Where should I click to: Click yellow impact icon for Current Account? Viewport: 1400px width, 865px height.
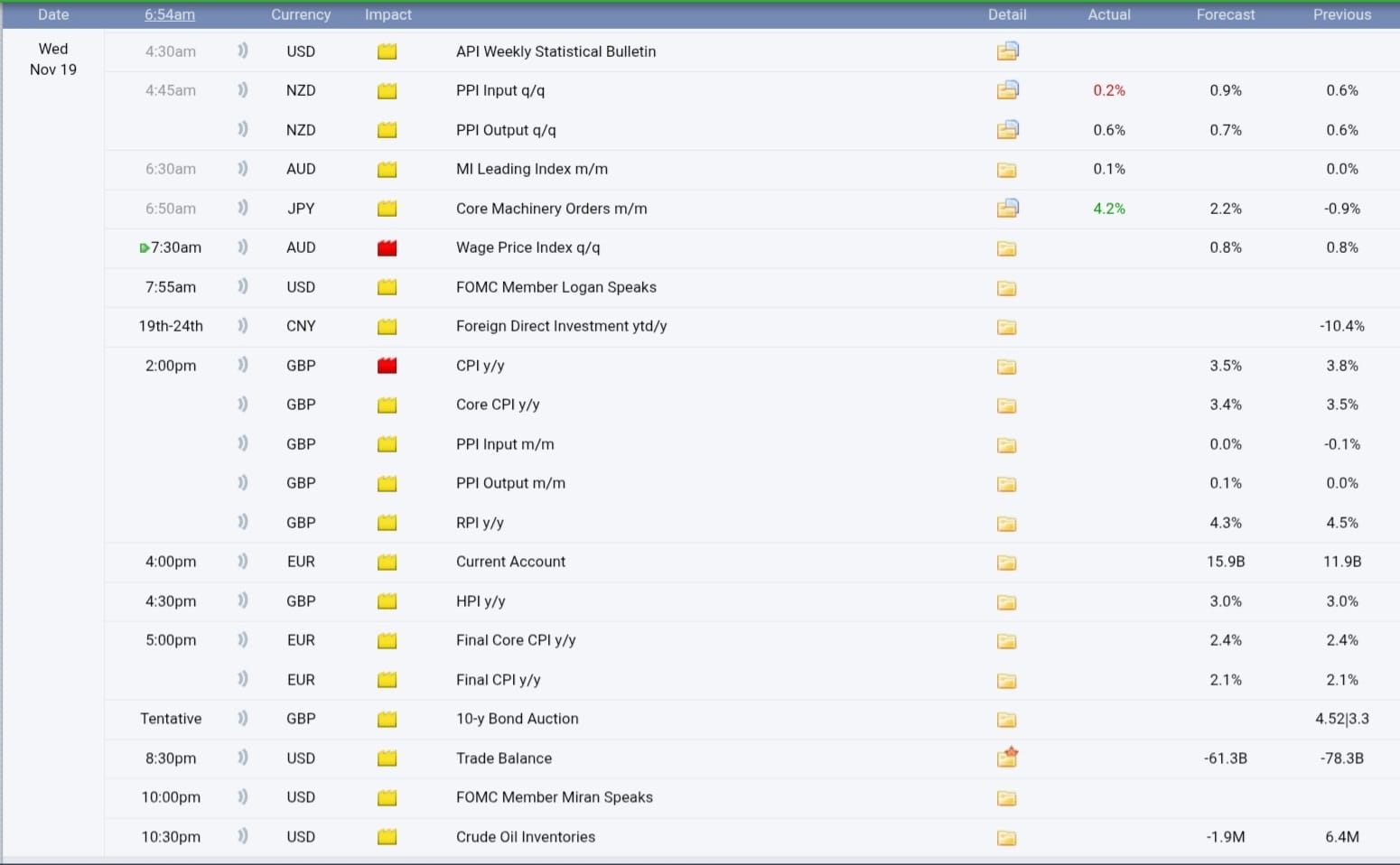point(387,563)
